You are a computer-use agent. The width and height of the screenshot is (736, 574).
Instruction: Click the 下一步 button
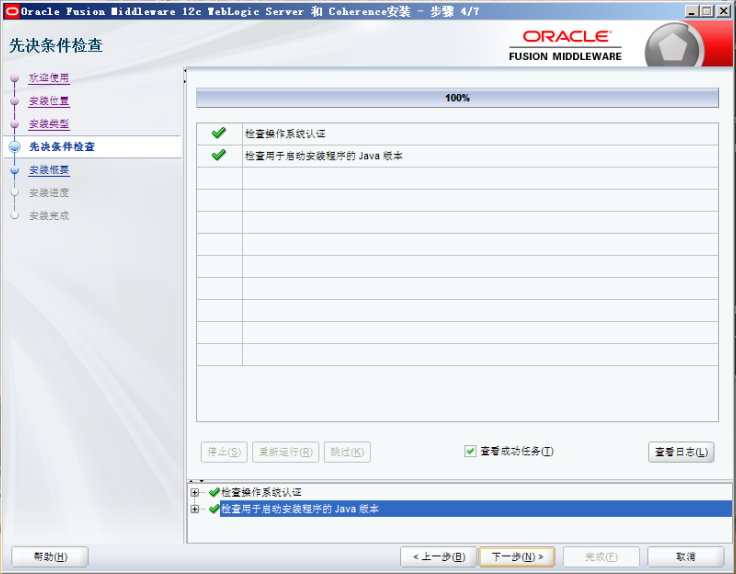tap(517, 556)
